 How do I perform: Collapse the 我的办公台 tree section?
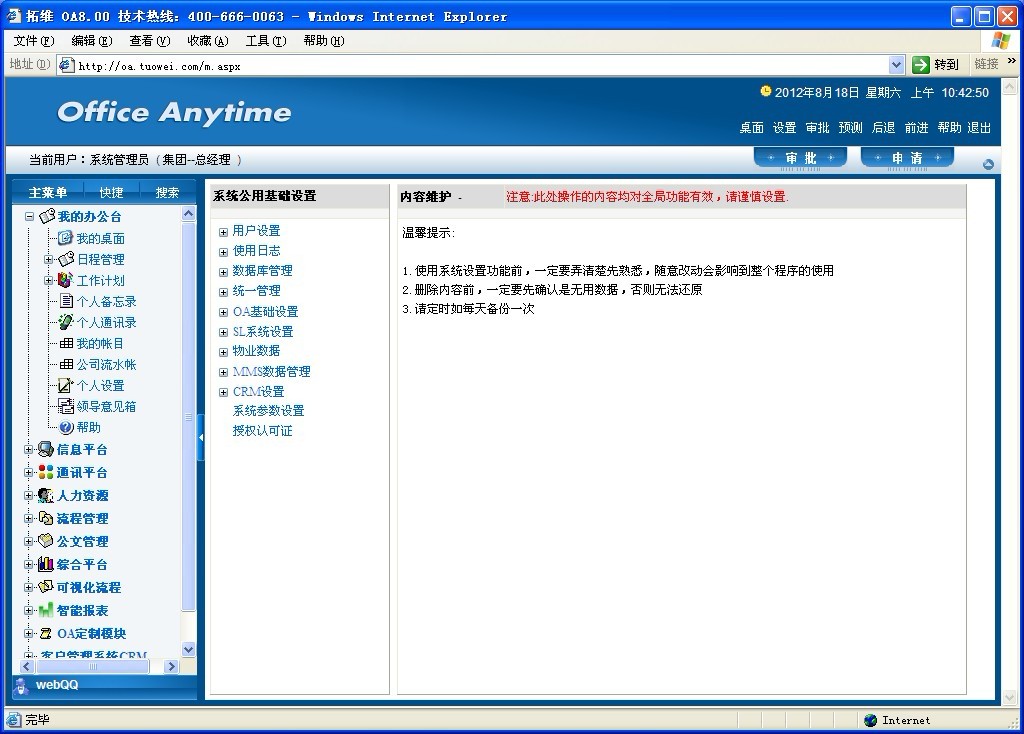pyautogui.click(x=30, y=216)
